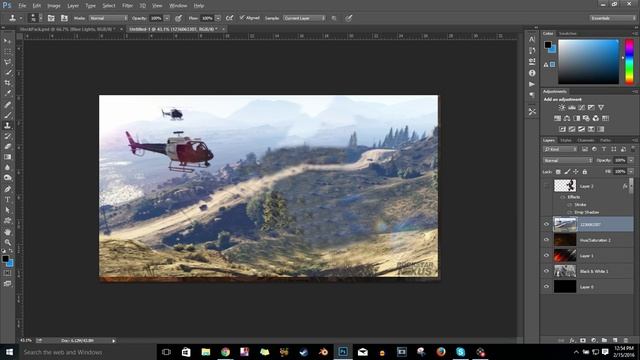Select the Pen tool
640x360 pixels.
pos(7,189)
